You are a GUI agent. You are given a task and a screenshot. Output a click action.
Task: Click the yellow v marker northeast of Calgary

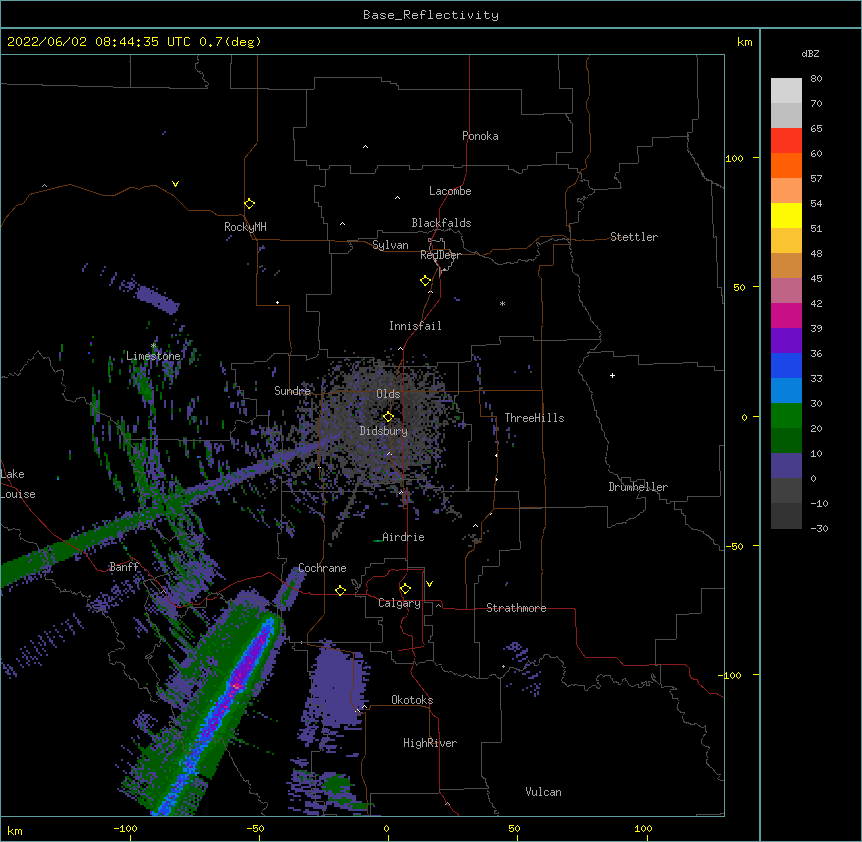click(x=429, y=584)
